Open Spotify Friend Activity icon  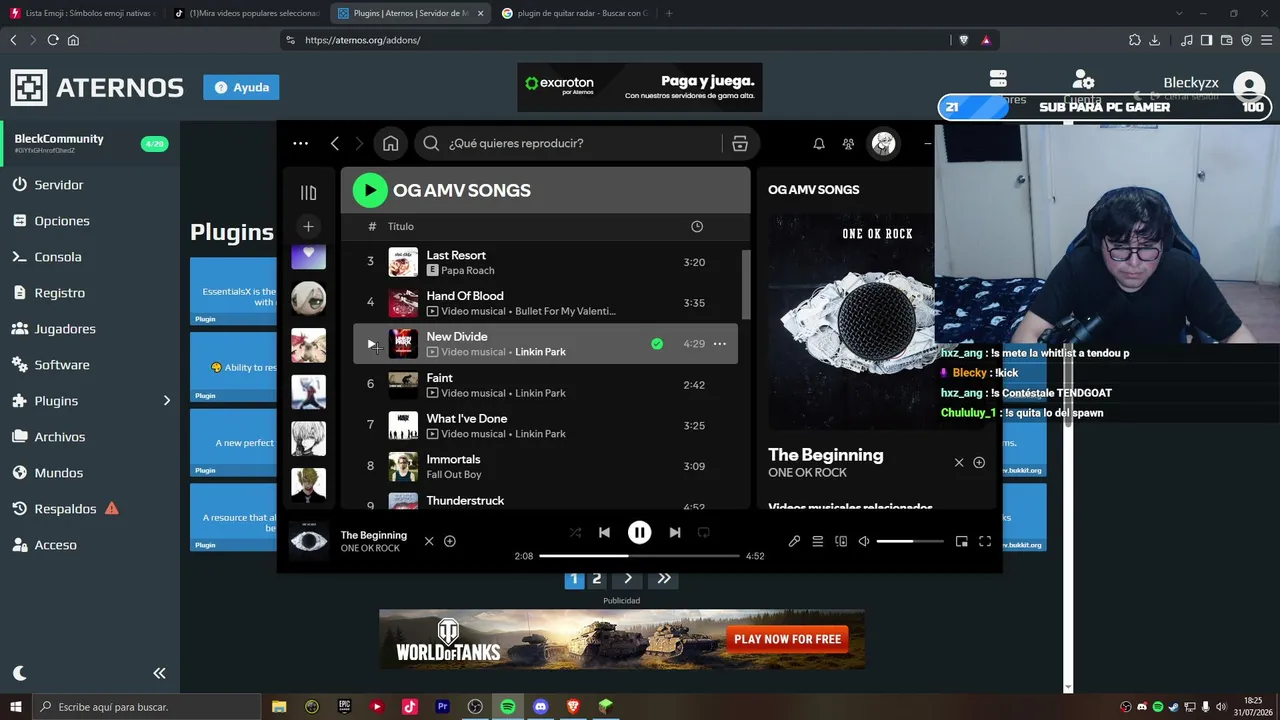(849, 144)
